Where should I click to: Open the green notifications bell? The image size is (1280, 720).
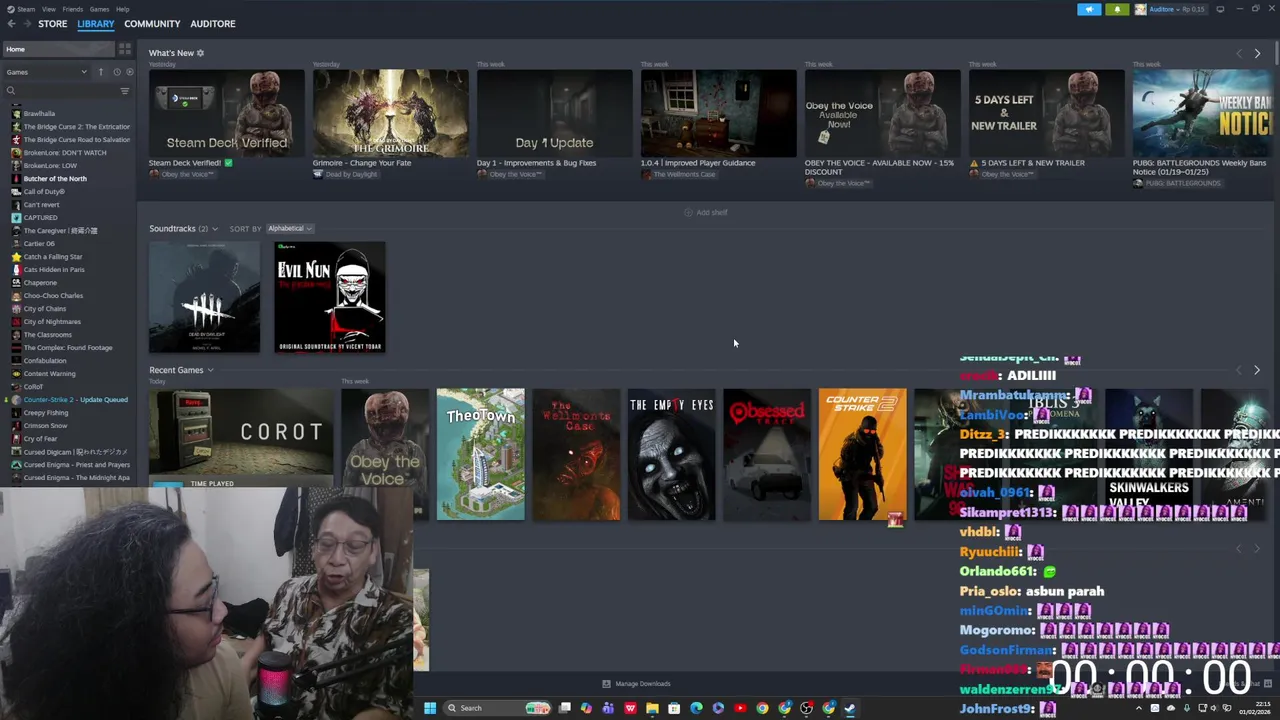pos(1117,9)
